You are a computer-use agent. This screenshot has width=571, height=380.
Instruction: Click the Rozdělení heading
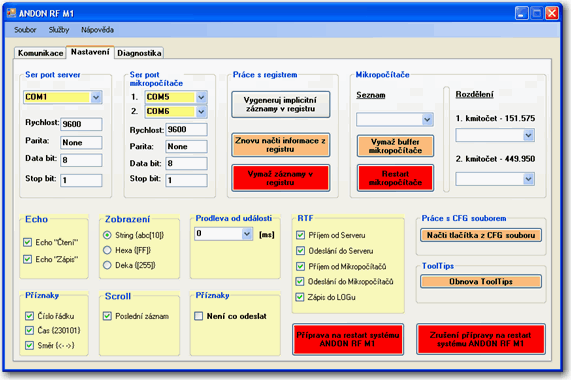[x=474, y=95]
